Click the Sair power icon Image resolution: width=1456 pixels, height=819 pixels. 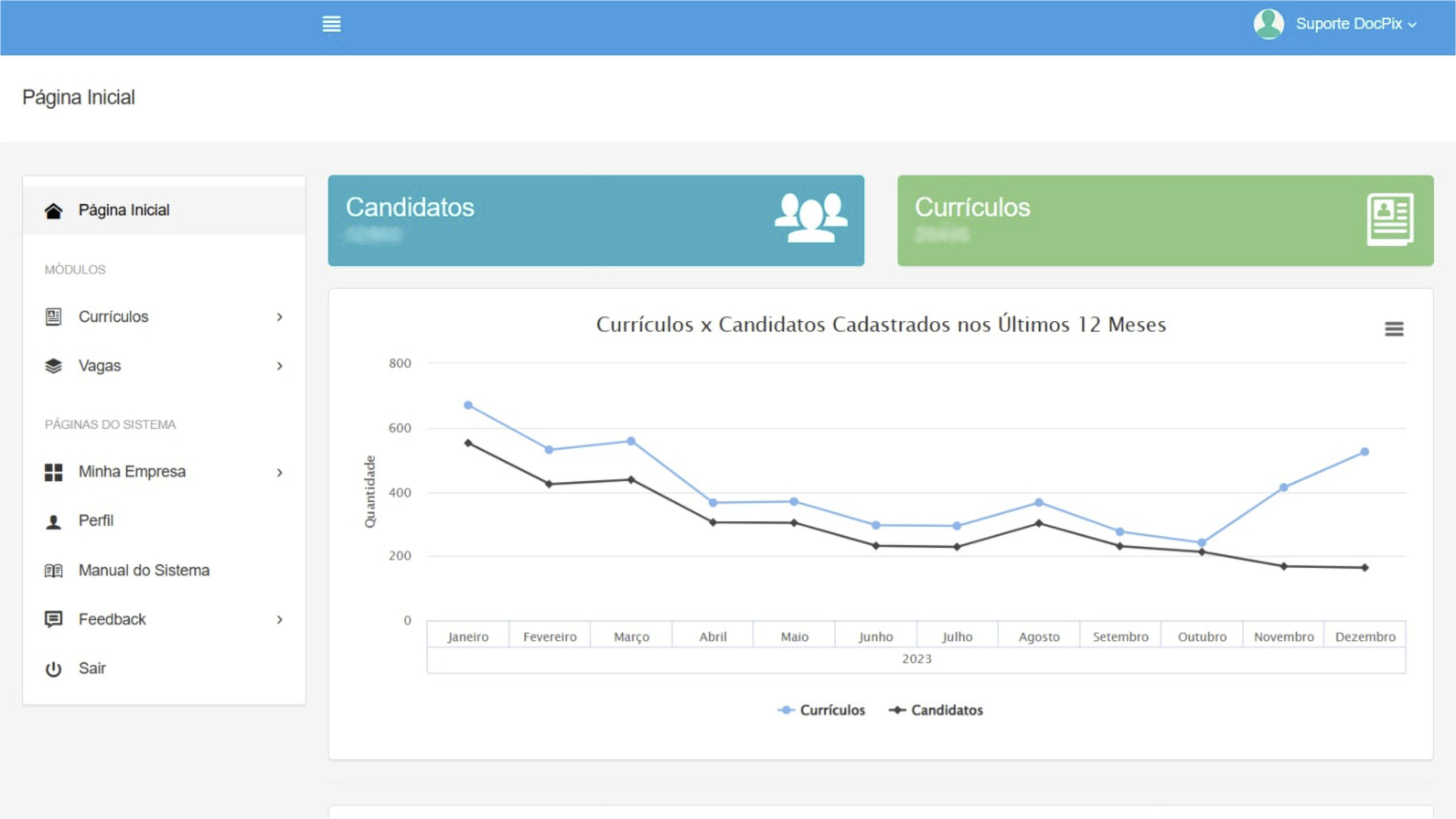tap(53, 669)
